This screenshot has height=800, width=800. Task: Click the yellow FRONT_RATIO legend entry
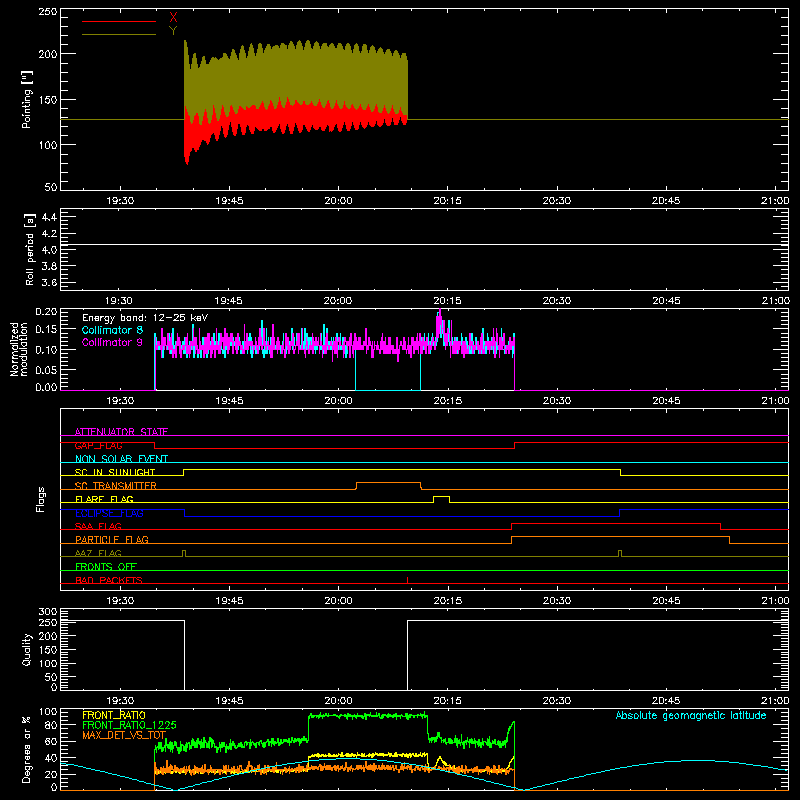coord(114,715)
